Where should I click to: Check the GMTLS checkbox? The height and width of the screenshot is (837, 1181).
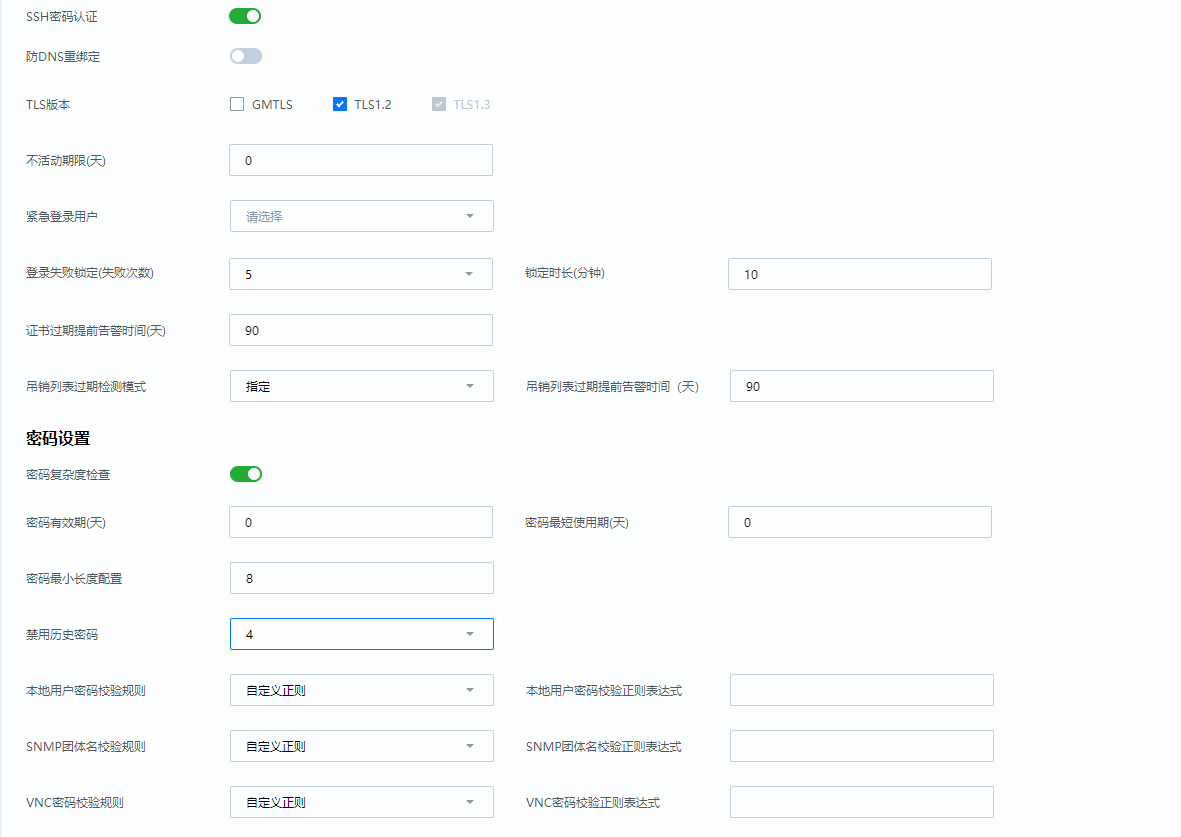coord(237,104)
